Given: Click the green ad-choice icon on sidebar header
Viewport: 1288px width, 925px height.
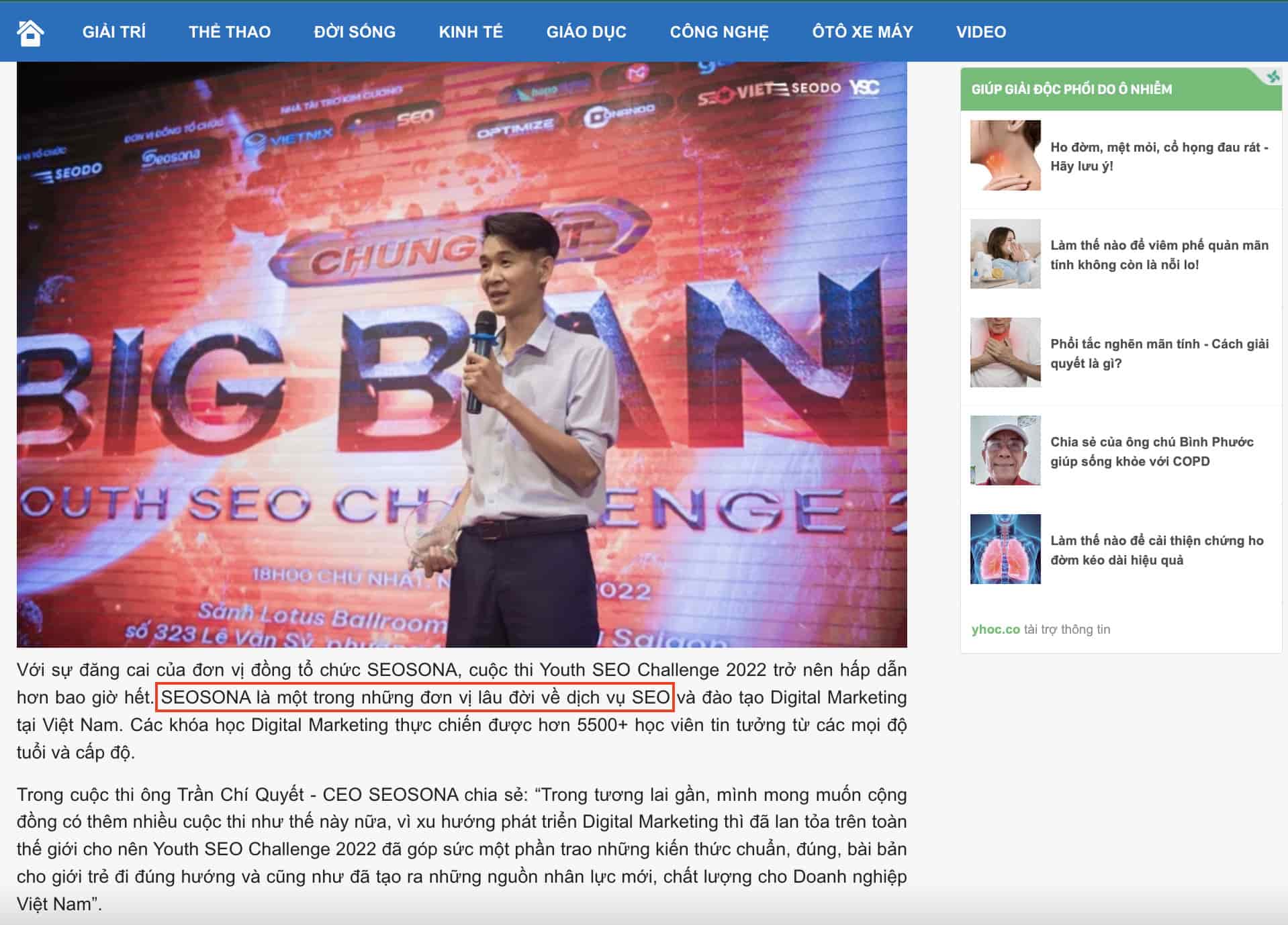Looking at the screenshot, I should pyautogui.click(x=1273, y=77).
